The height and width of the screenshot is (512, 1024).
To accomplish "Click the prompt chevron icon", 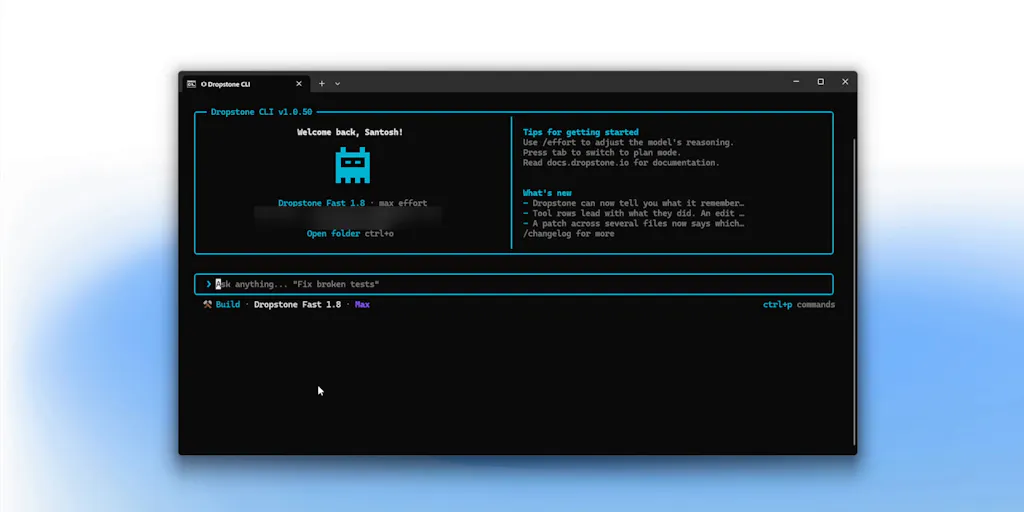I will [x=208, y=284].
